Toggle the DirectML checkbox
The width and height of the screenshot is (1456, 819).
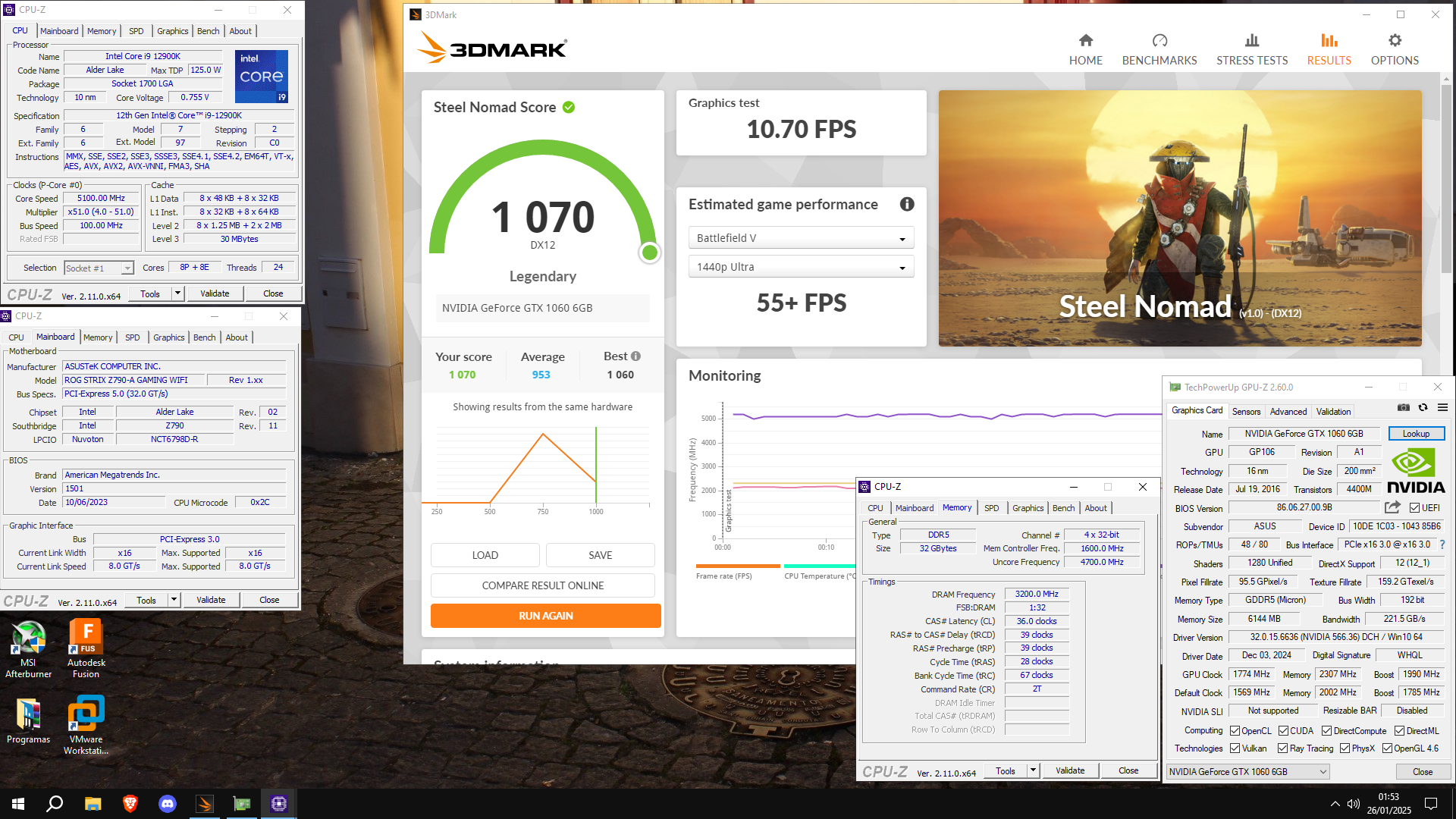[1399, 731]
